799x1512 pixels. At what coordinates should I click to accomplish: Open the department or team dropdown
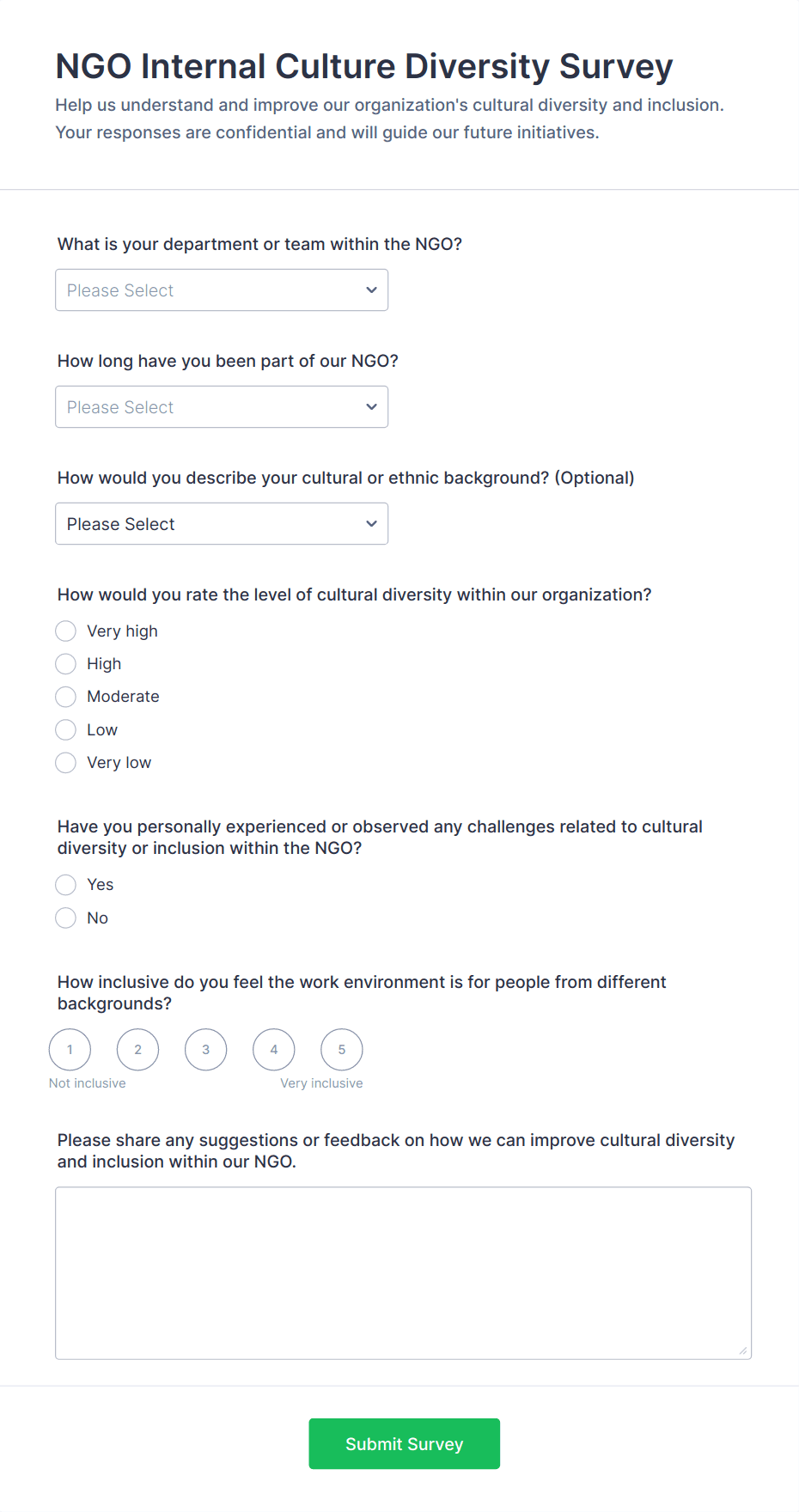point(221,290)
